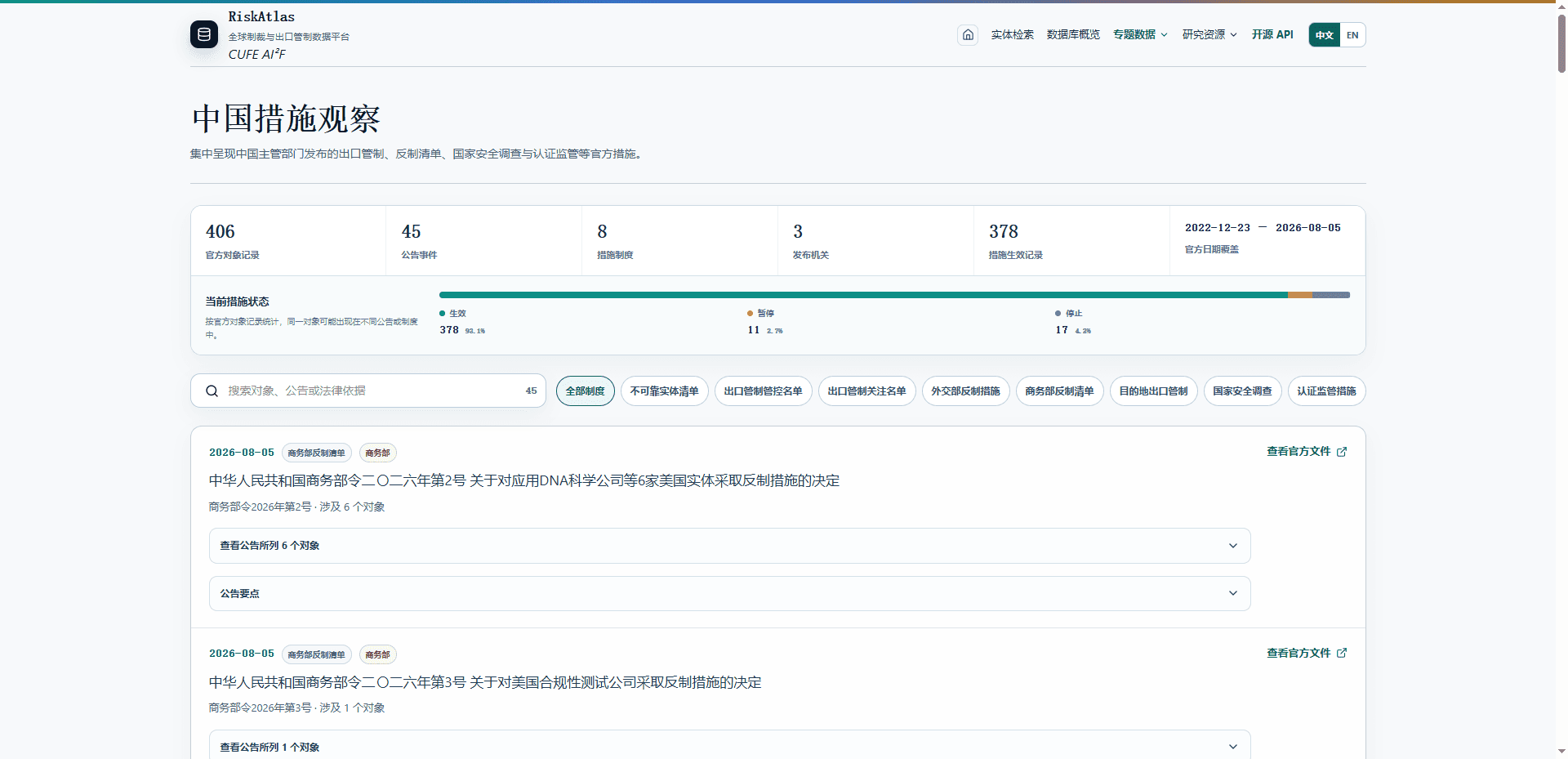This screenshot has height=759, width=1568.
Task: Click the 45 公告事件 stat
Action: pos(484,241)
